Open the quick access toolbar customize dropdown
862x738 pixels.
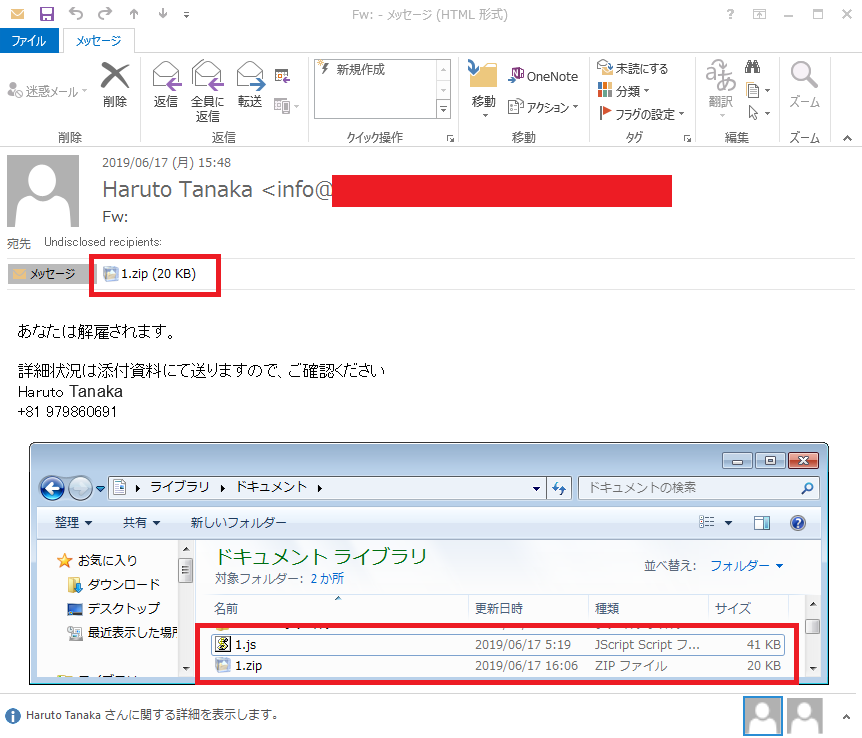click(186, 15)
